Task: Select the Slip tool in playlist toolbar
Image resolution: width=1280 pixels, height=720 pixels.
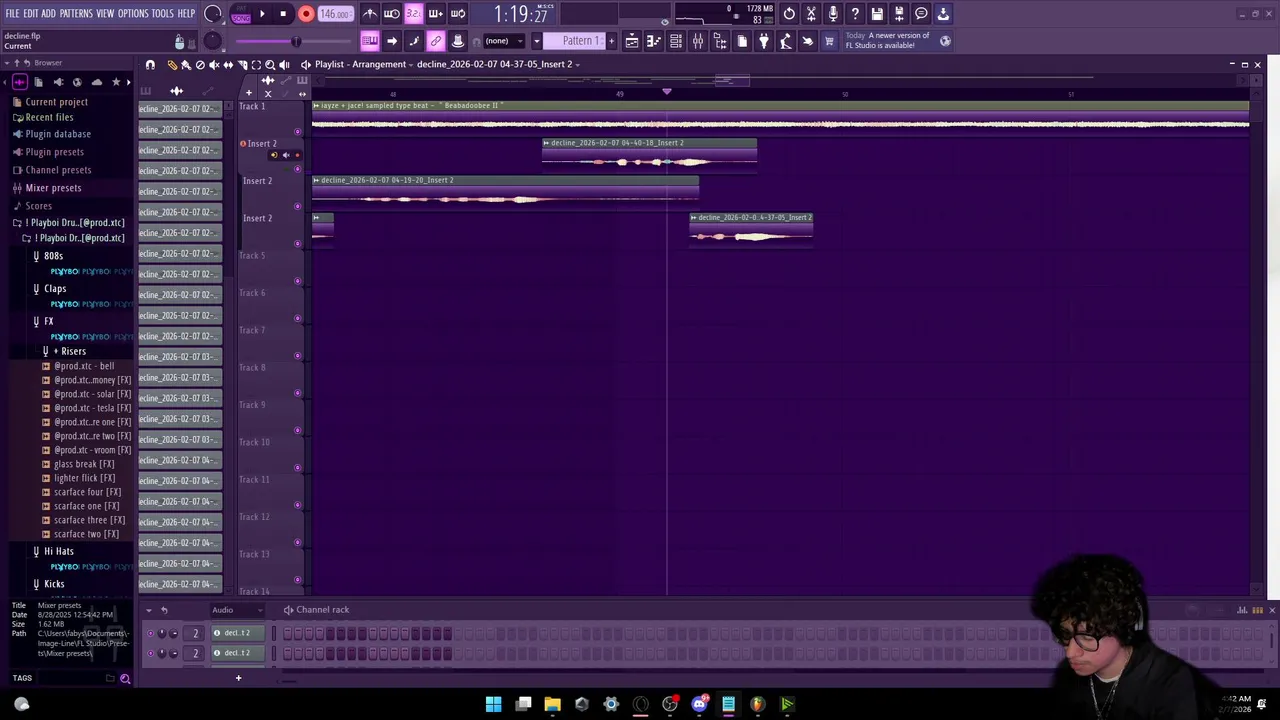Action: pos(228,65)
